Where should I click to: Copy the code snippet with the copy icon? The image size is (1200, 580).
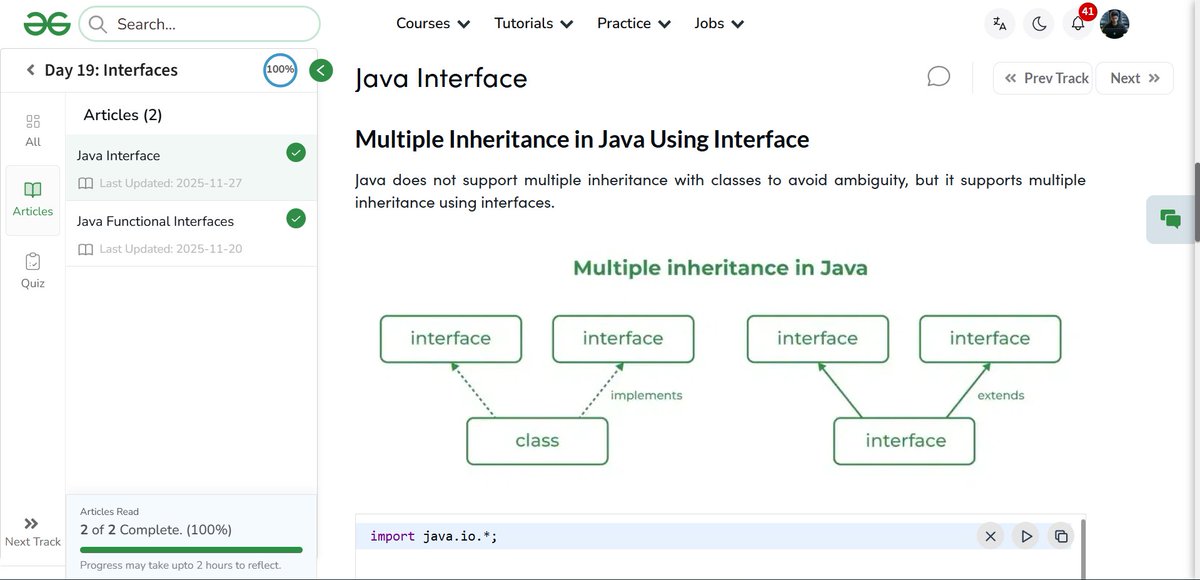pyautogui.click(x=1060, y=536)
